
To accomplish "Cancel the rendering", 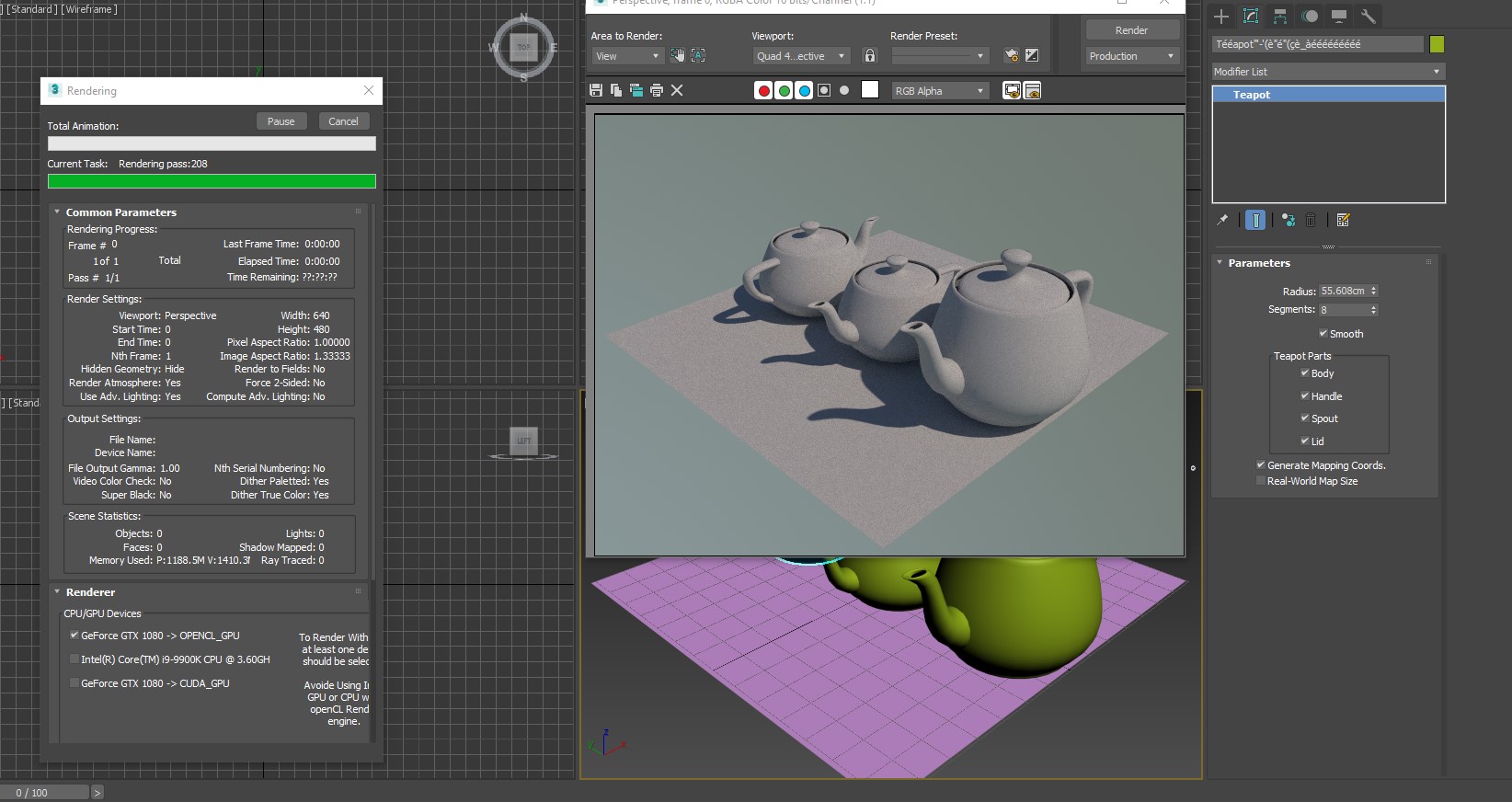I will point(343,121).
